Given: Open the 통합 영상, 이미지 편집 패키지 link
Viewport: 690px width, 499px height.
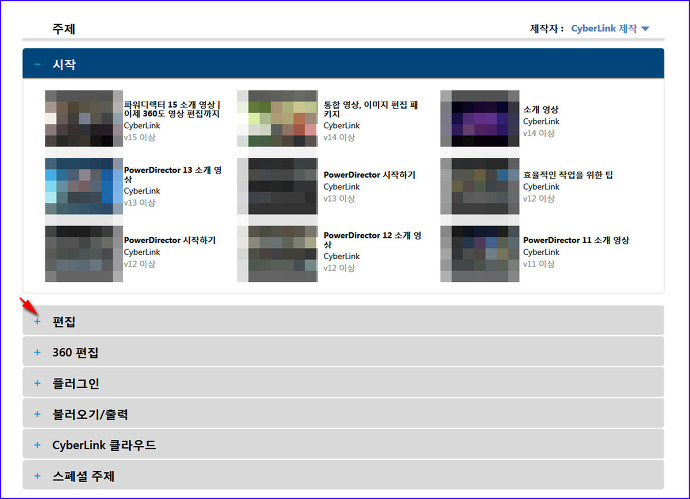Looking at the screenshot, I should click(x=371, y=109).
